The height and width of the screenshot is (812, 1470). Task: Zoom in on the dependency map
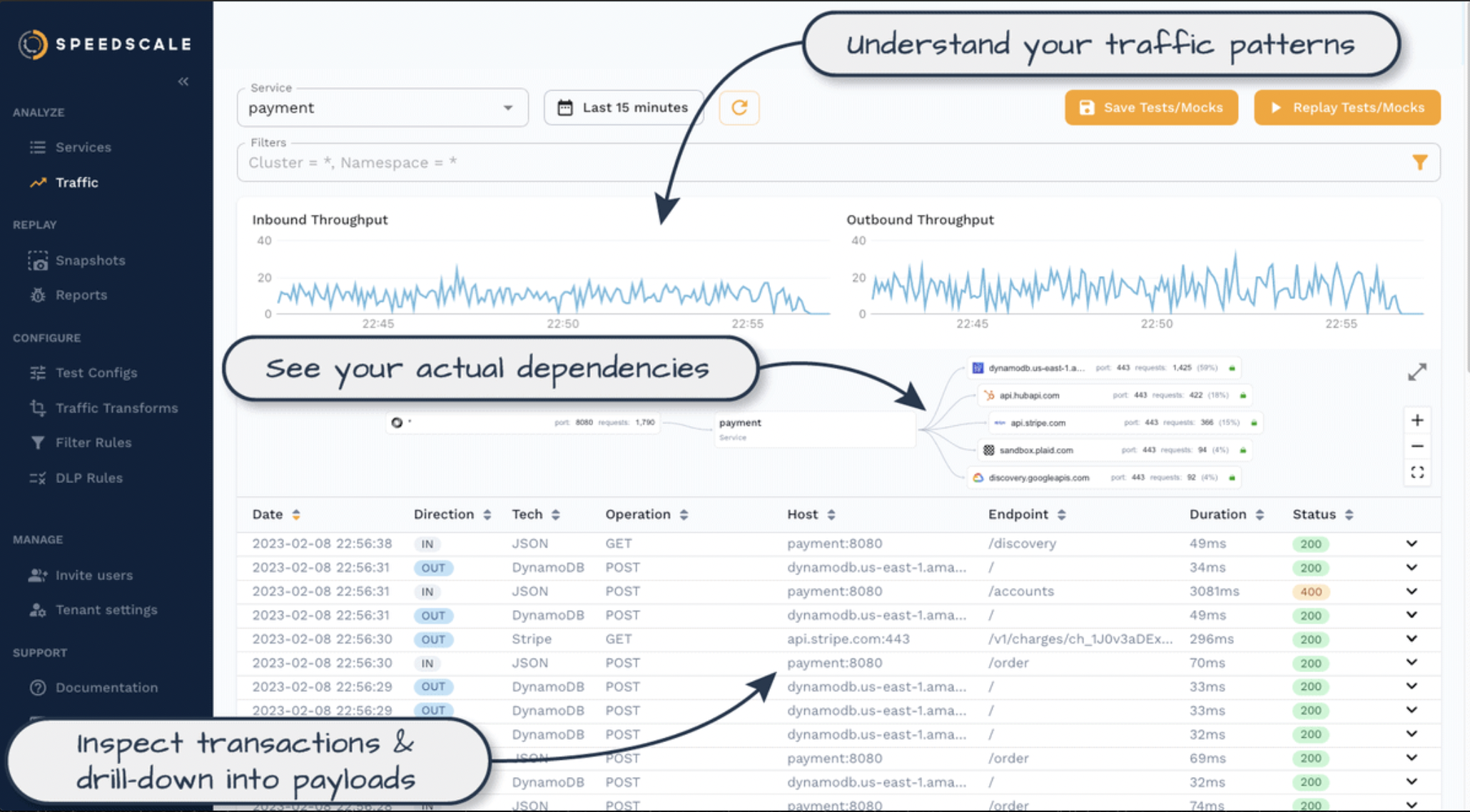pyautogui.click(x=1417, y=420)
